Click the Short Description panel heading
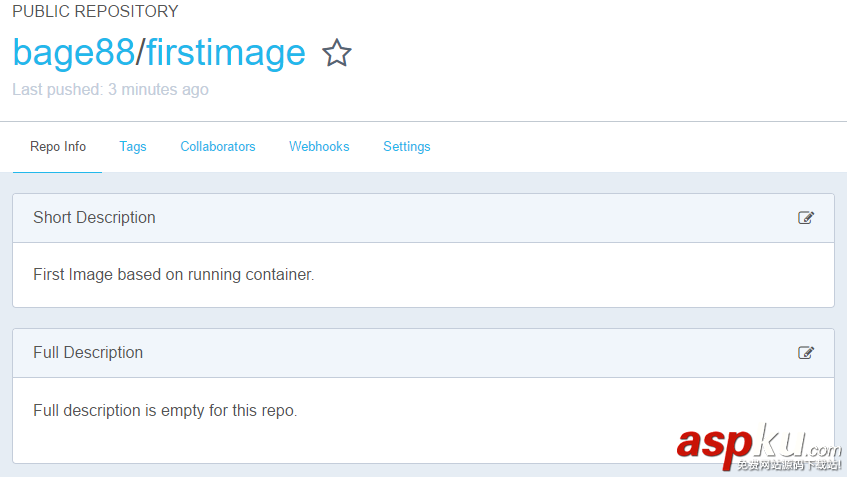This screenshot has height=477, width=847. [94, 218]
